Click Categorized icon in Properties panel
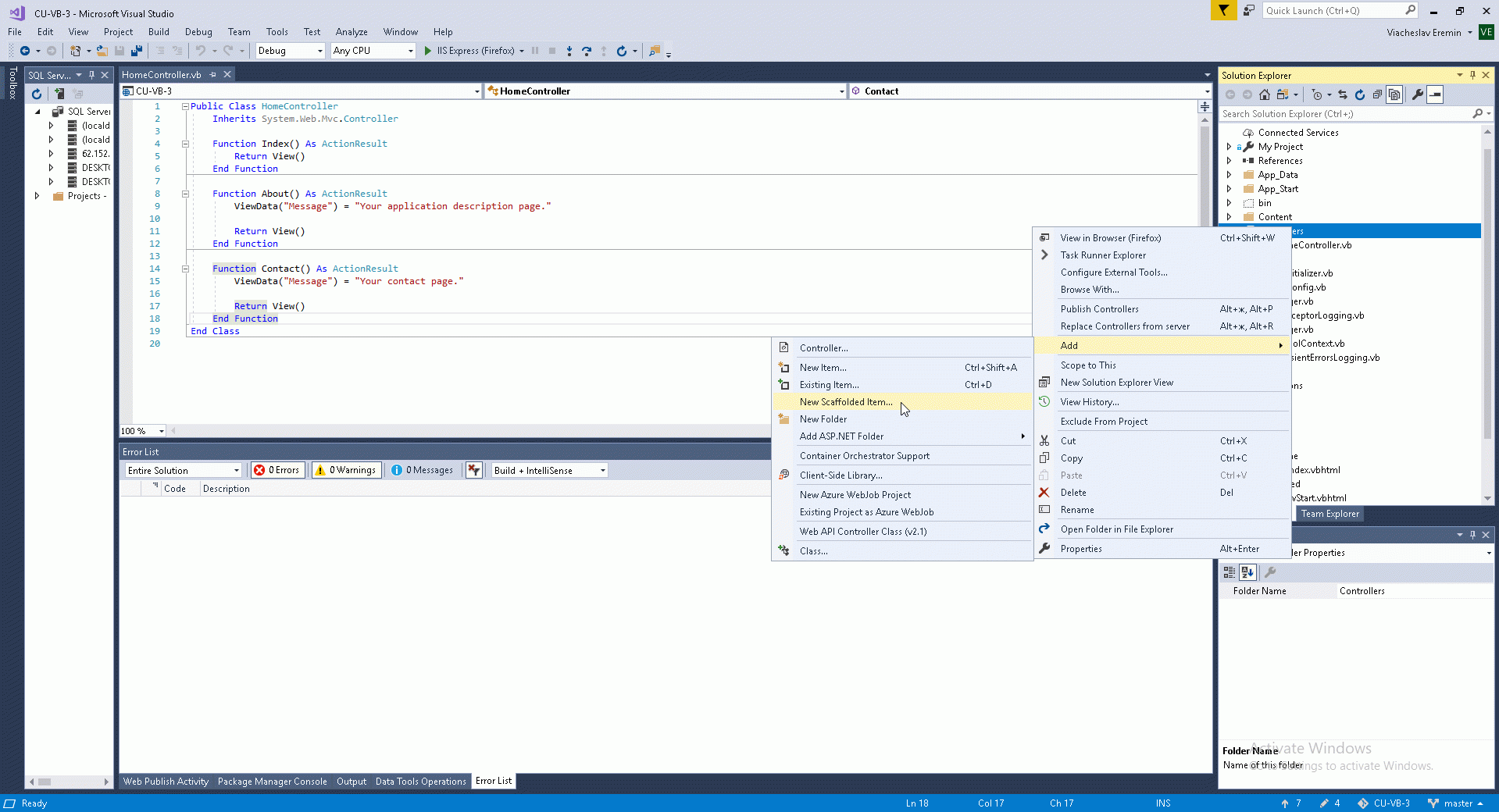The height and width of the screenshot is (812, 1499). [1230, 572]
